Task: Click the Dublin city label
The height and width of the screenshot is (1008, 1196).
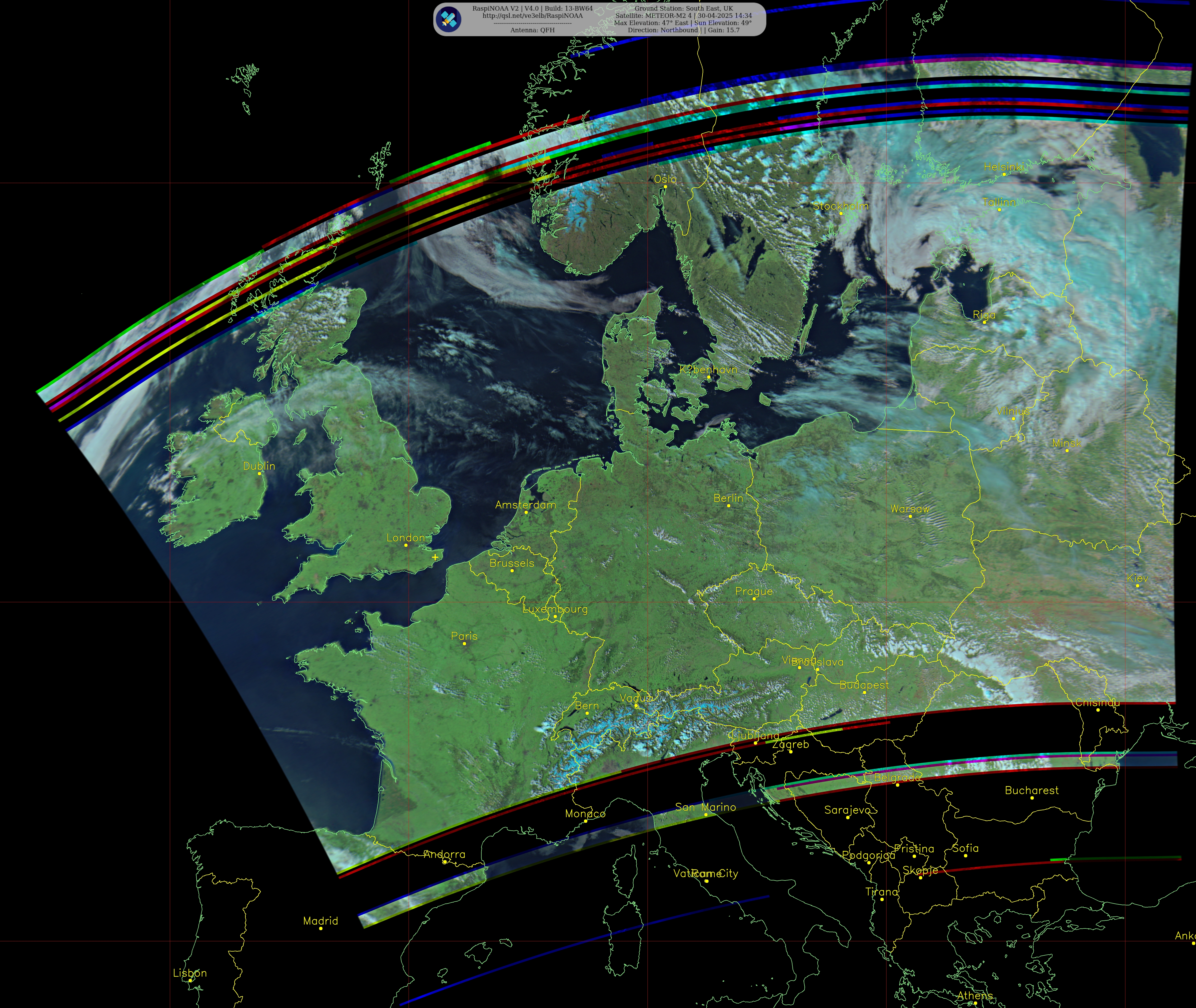Action: 259,466
